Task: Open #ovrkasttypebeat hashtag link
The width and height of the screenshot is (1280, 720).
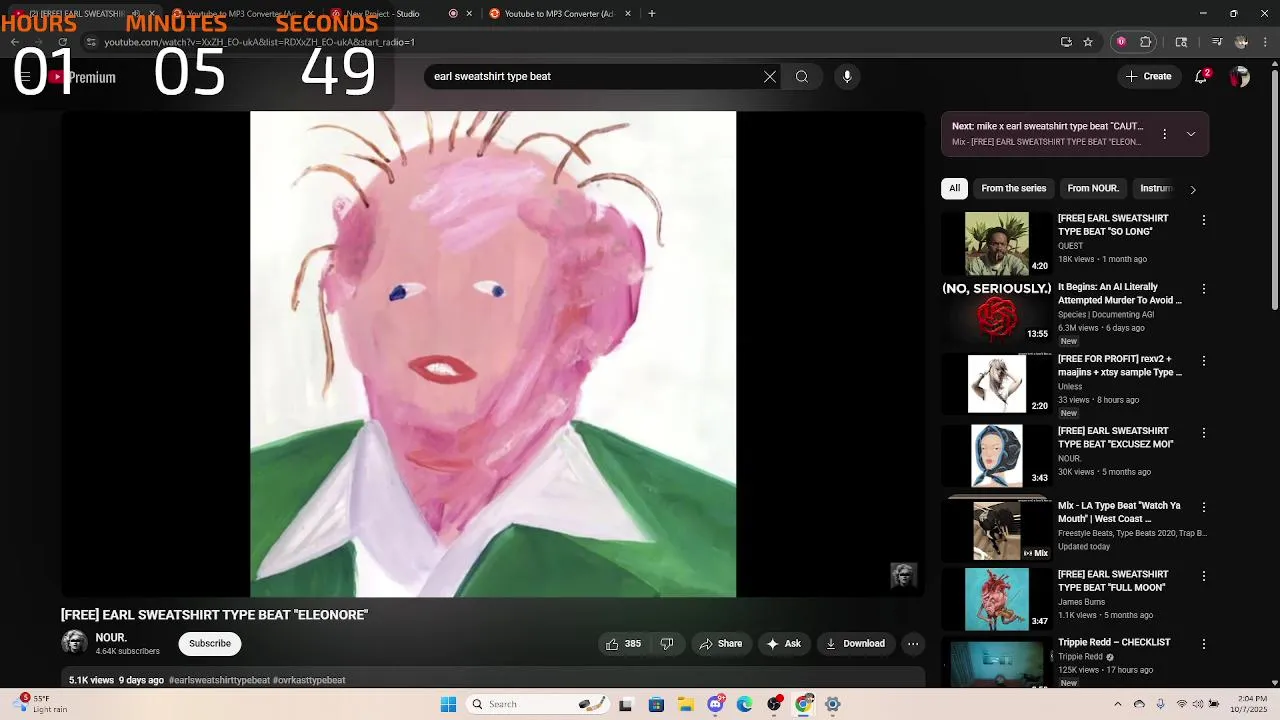Action: (309, 680)
